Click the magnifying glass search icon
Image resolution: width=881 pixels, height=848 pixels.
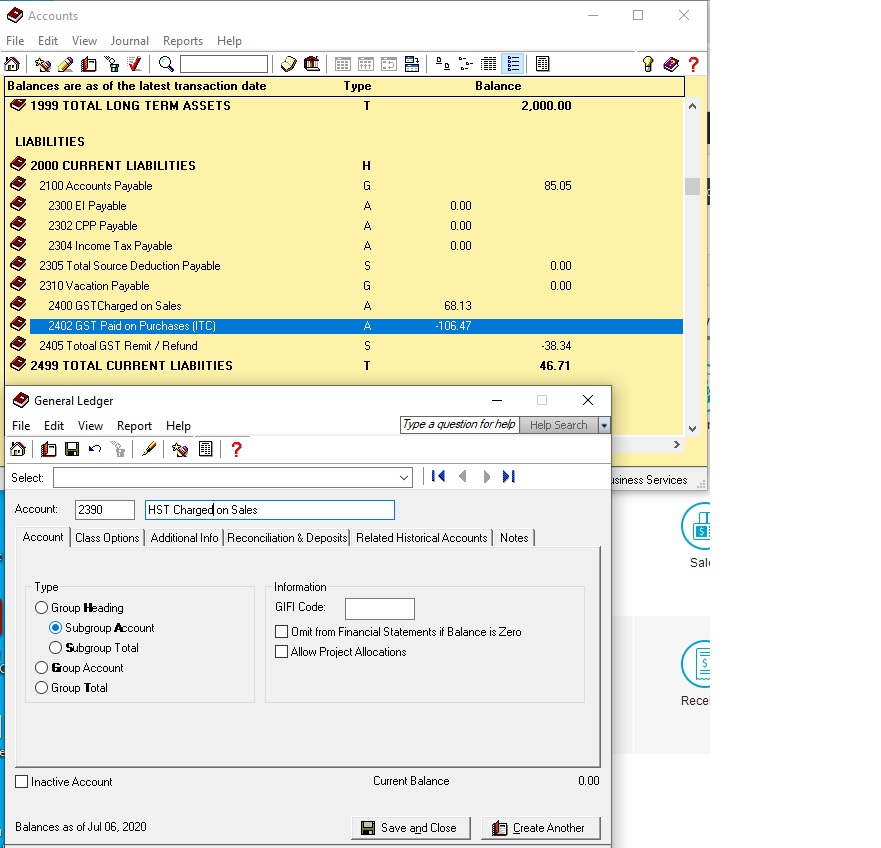coord(166,64)
